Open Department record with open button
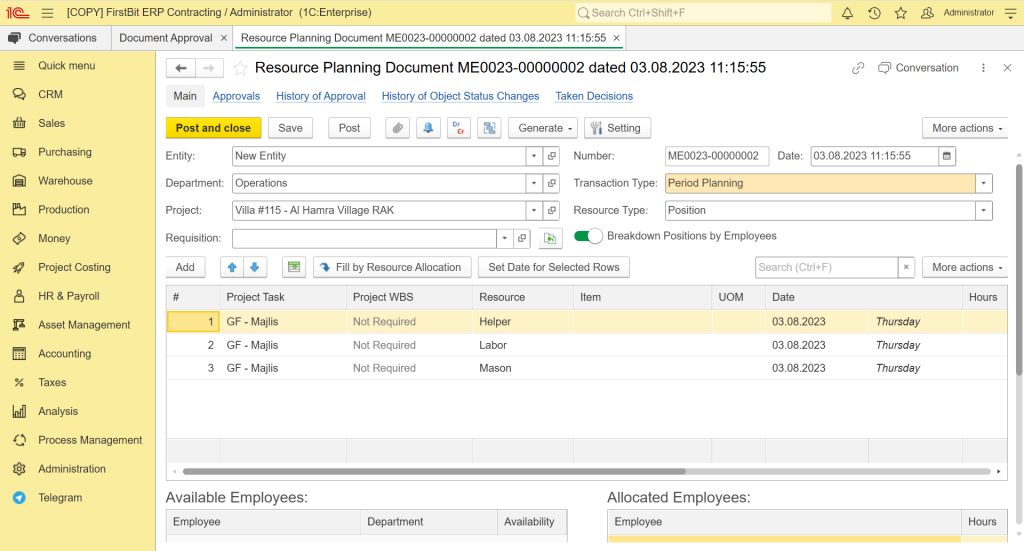Image resolution: width=1024 pixels, height=551 pixels. [x=552, y=183]
